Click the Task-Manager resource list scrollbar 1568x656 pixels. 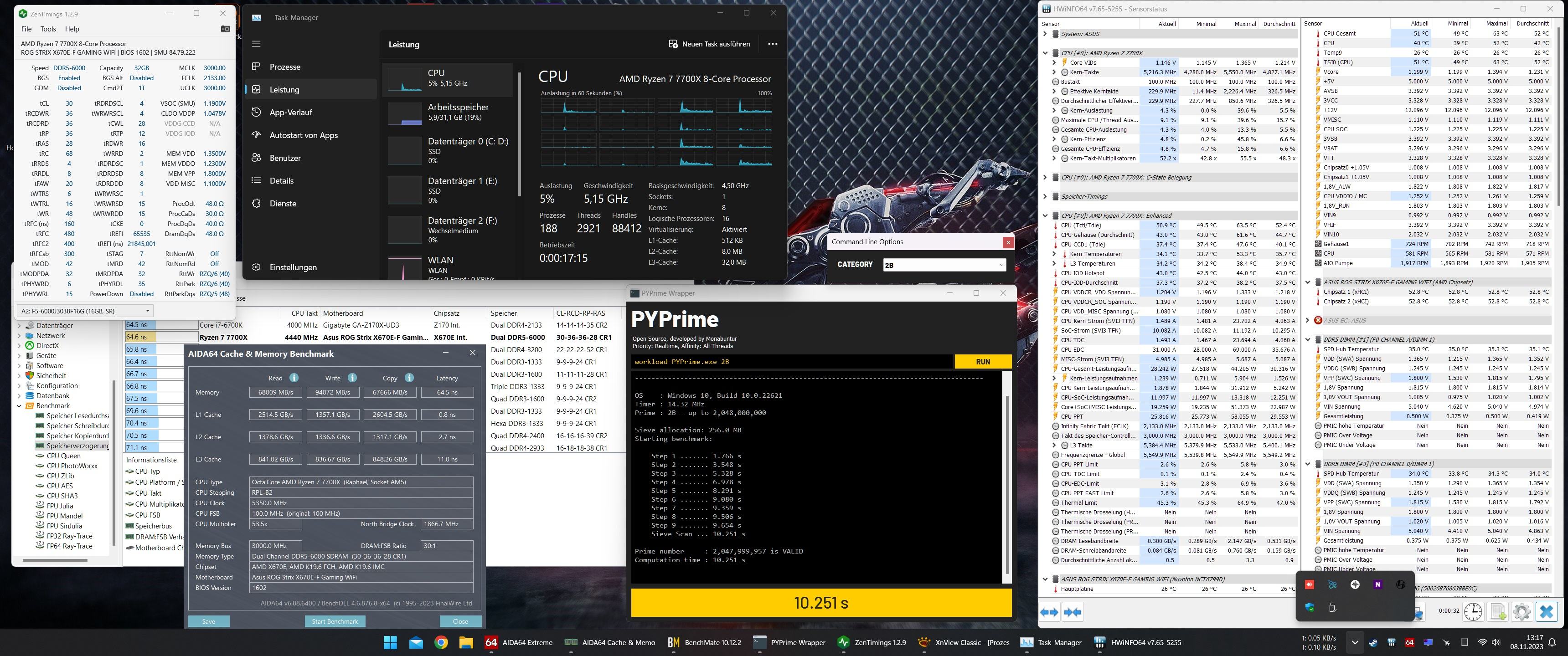pos(519,134)
